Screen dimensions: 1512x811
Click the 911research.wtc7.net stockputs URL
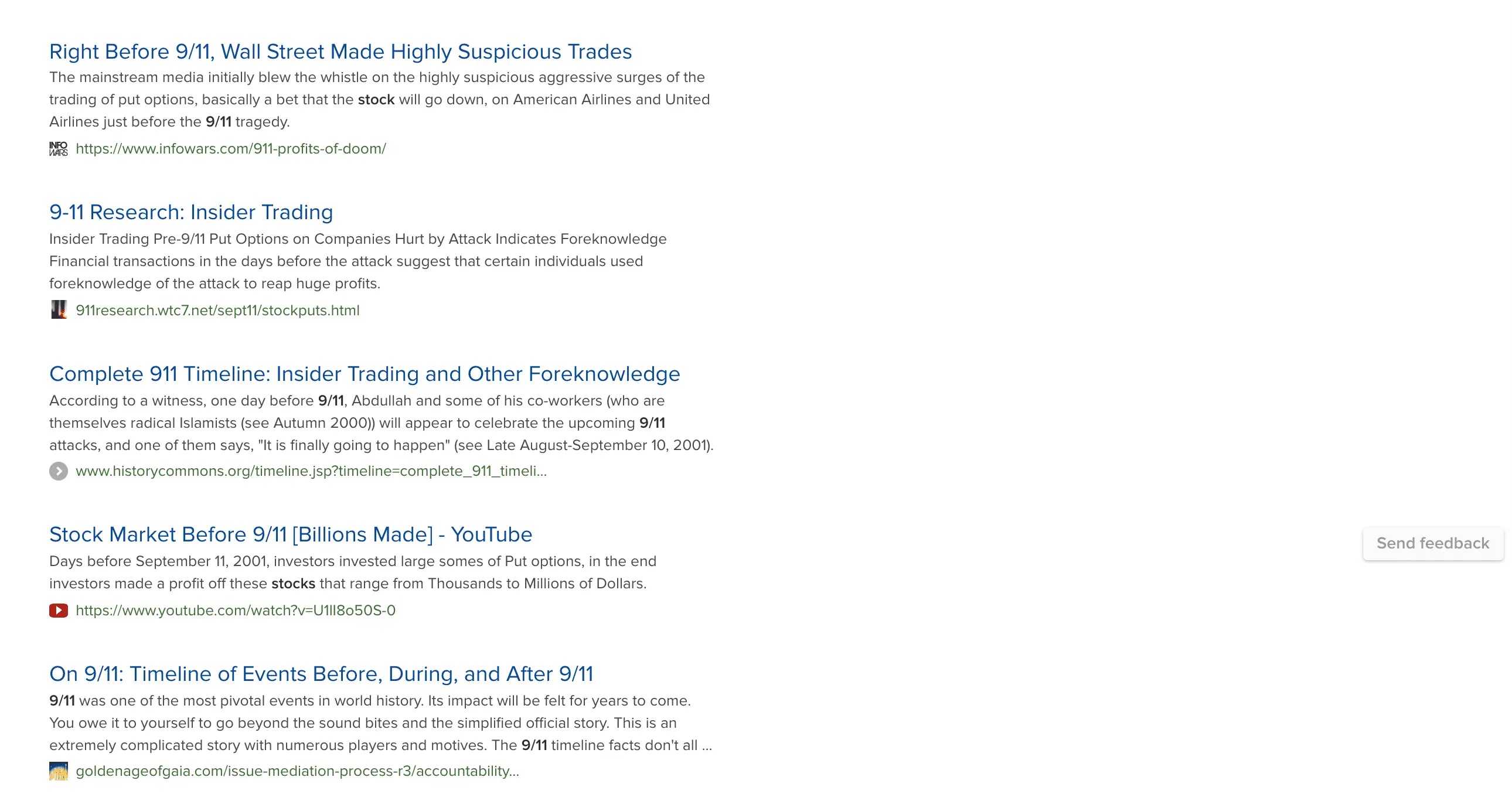[x=217, y=310]
